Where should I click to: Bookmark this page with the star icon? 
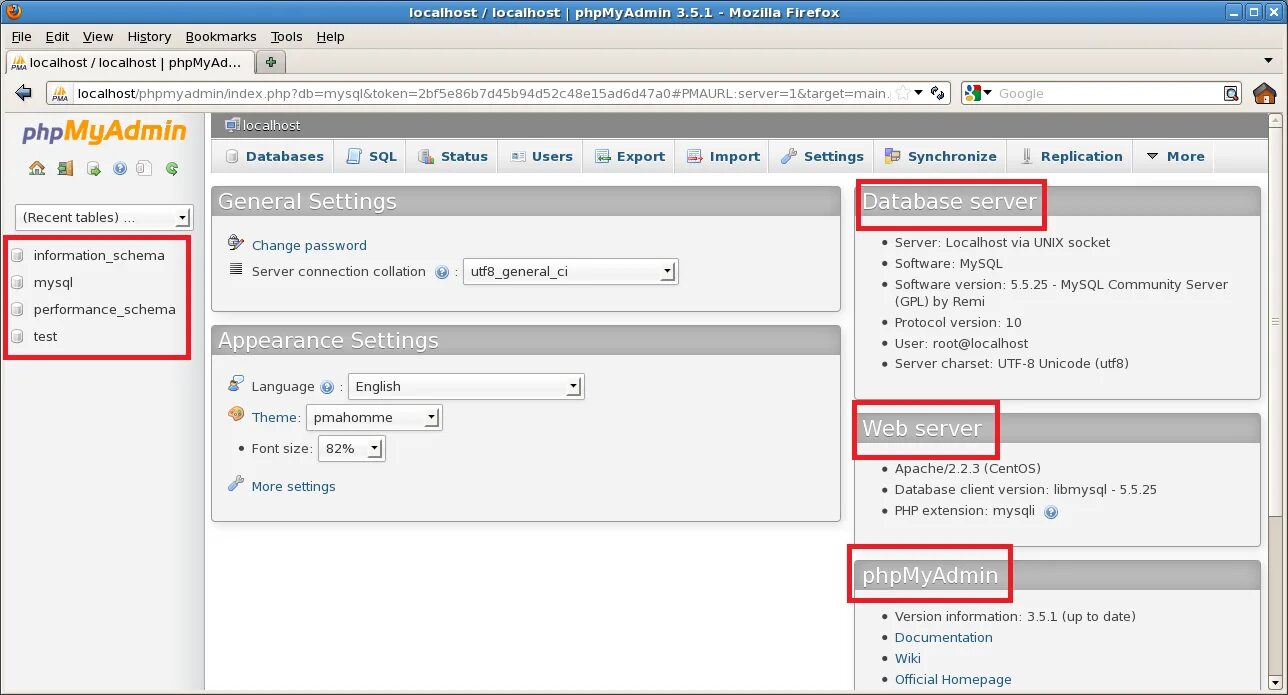coord(903,93)
